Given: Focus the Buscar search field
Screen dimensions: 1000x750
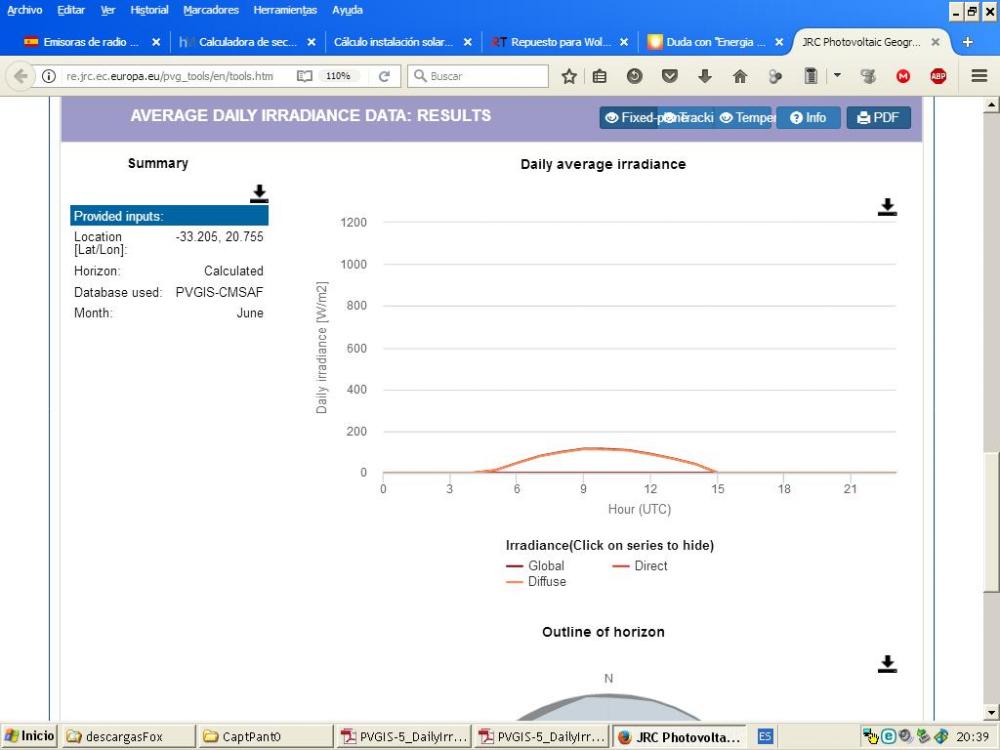Looking at the screenshot, I should click(478, 76).
